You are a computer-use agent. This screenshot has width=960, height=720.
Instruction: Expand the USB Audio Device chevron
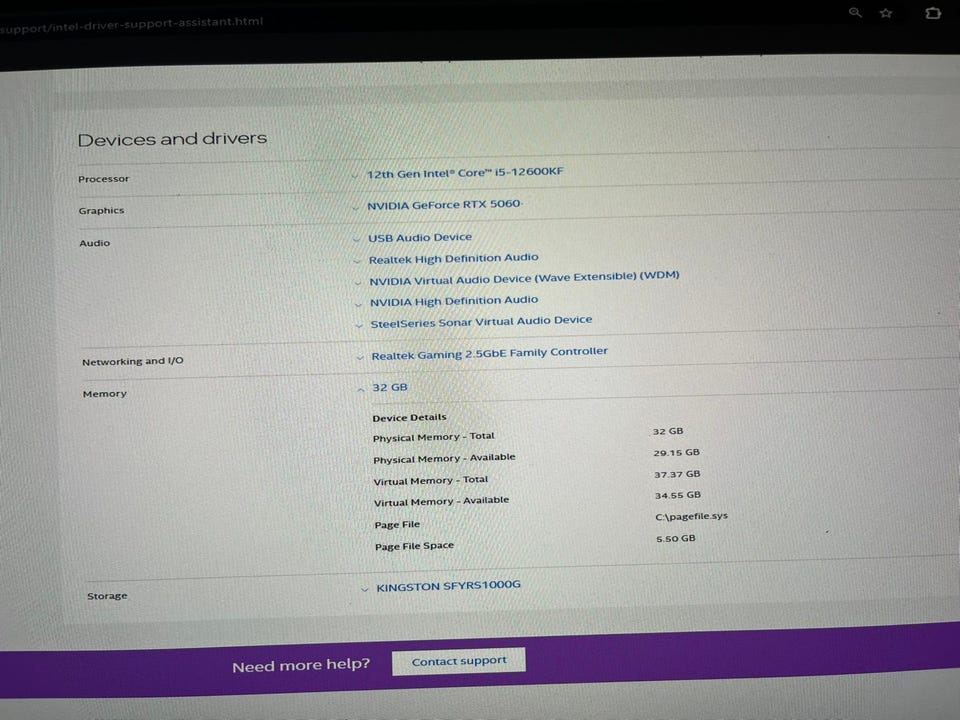pos(356,239)
